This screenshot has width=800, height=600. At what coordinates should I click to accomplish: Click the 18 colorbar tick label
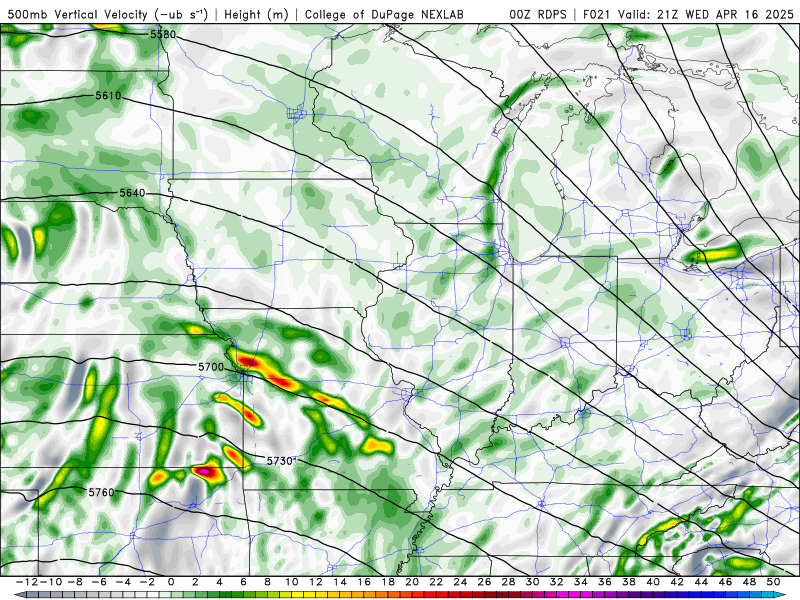(x=388, y=582)
